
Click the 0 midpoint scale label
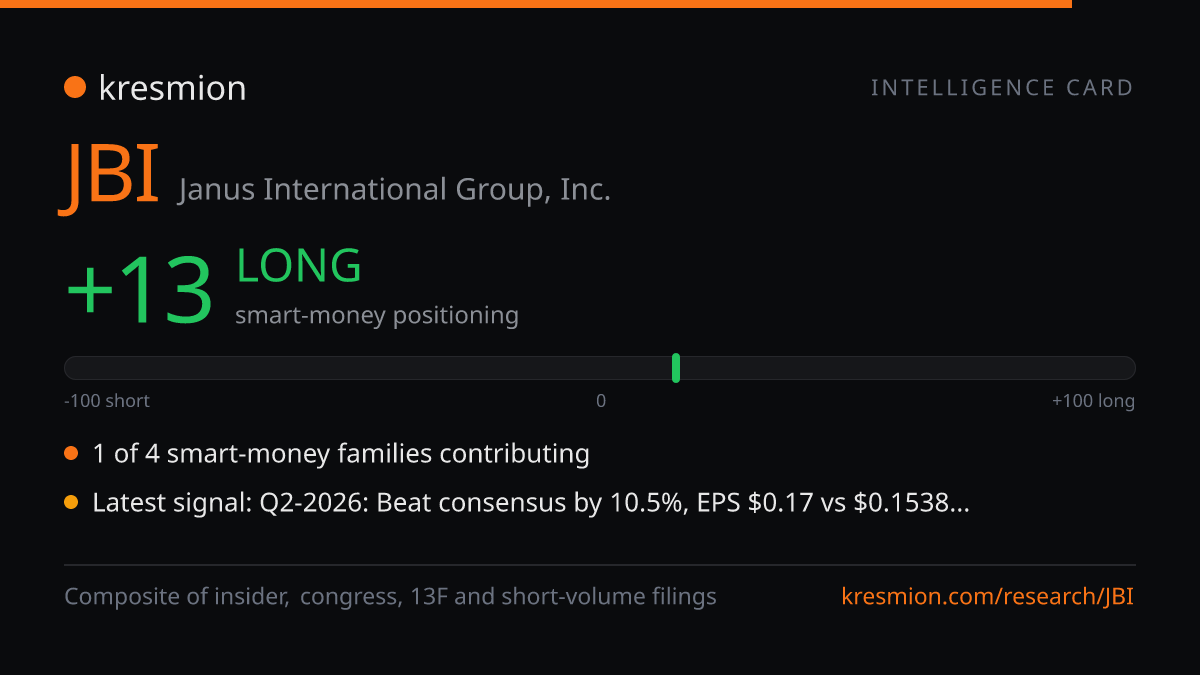click(x=601, y=401)
